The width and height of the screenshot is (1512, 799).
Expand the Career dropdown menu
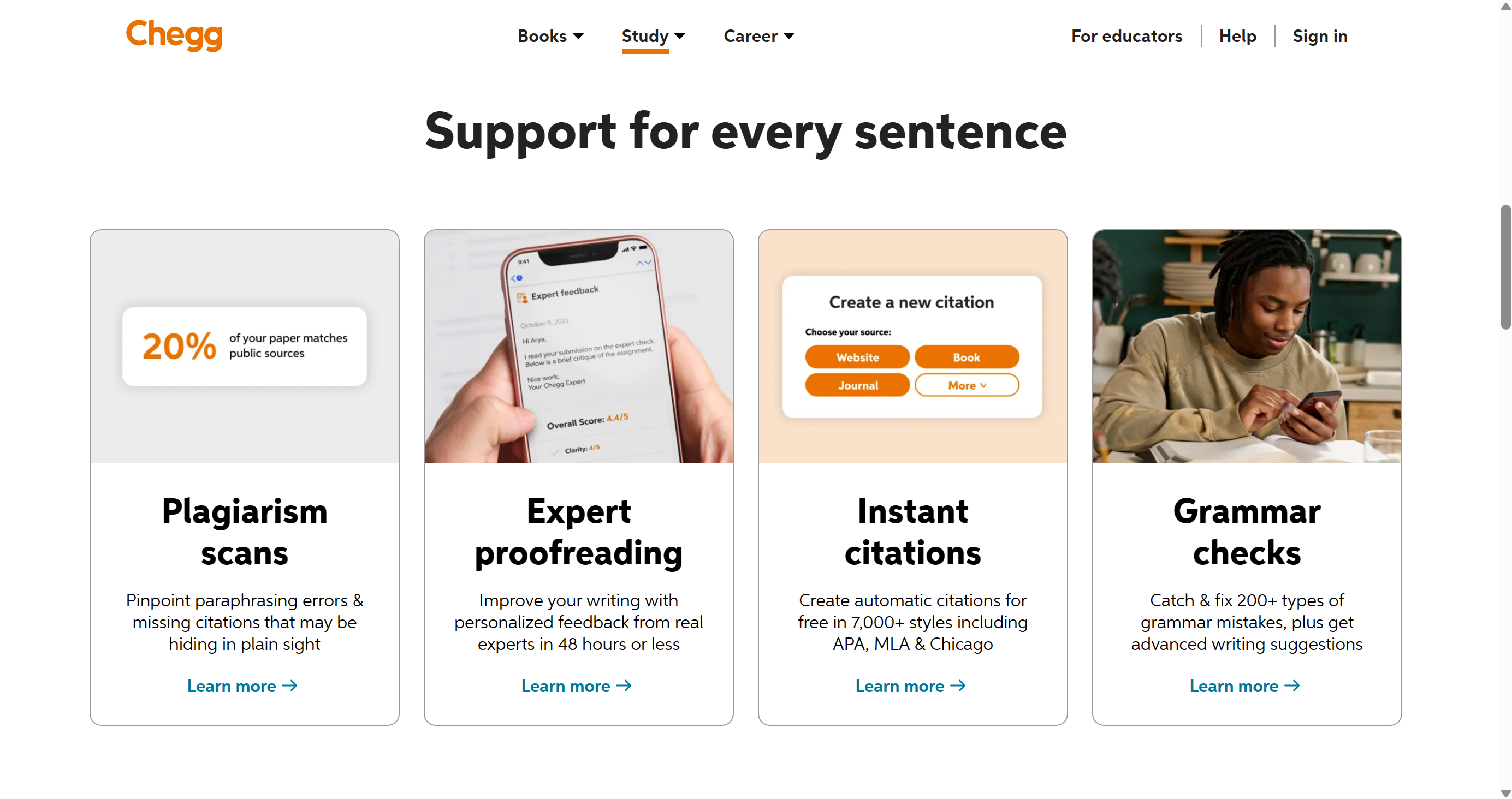coord(758,36)
